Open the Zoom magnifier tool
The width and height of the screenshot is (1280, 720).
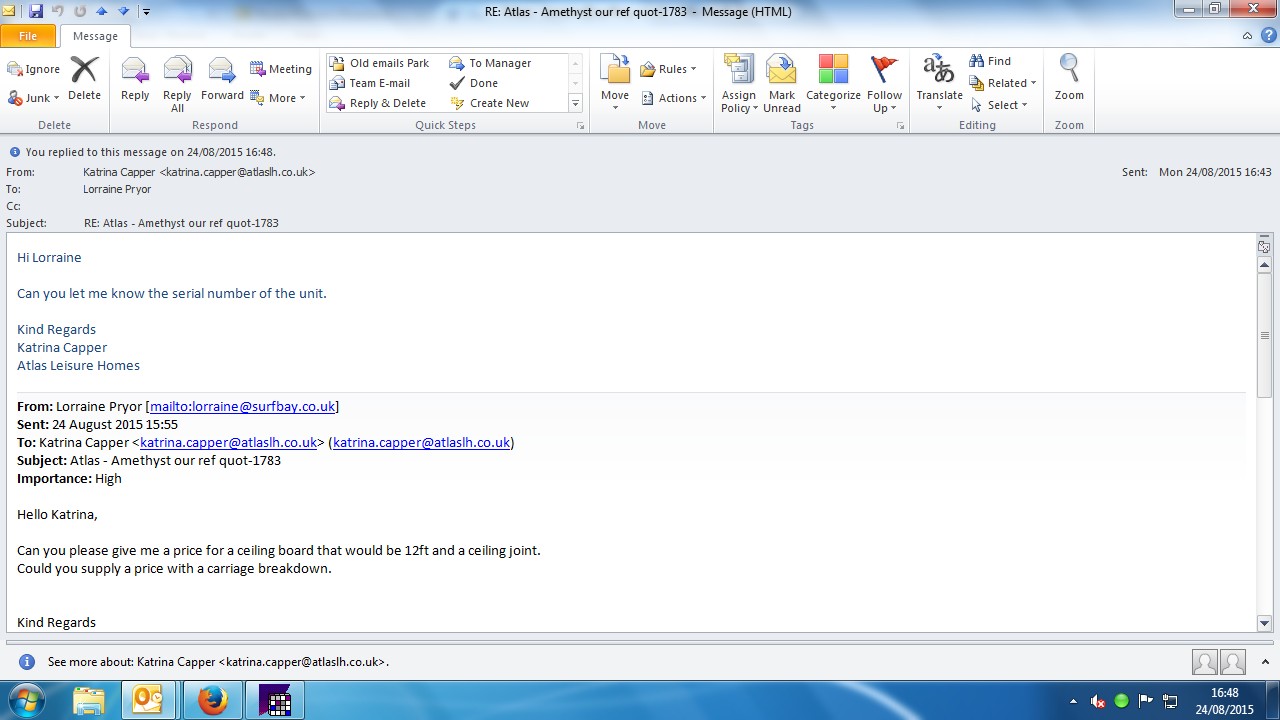point(1069,78)
